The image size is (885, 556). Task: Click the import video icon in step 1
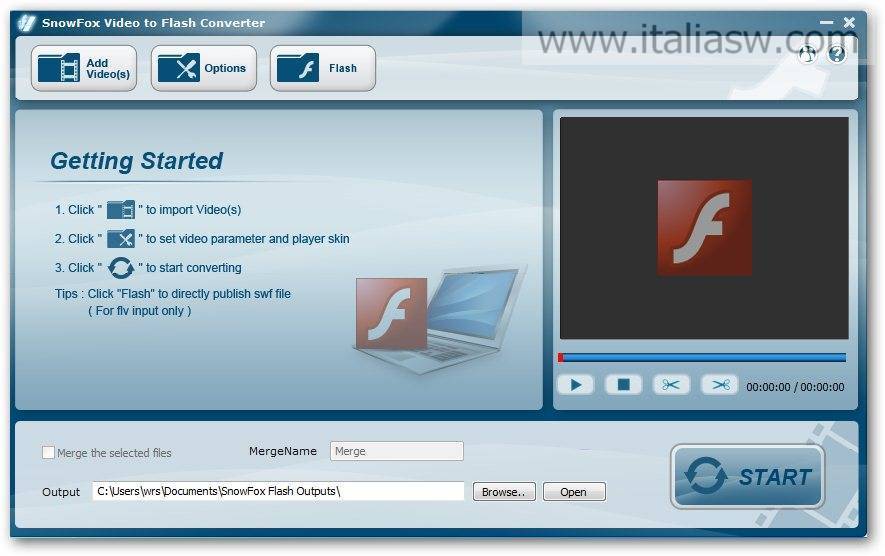(x=121, y=209)
